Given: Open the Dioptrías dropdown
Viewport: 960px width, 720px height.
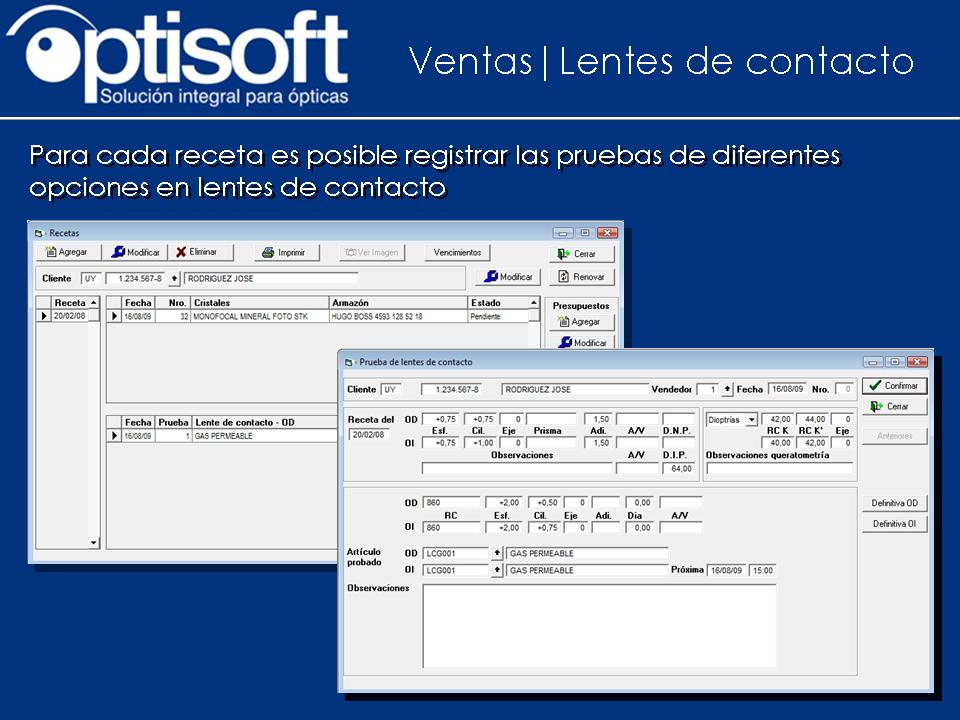Looking at the screenshot, I should [751, 417].
